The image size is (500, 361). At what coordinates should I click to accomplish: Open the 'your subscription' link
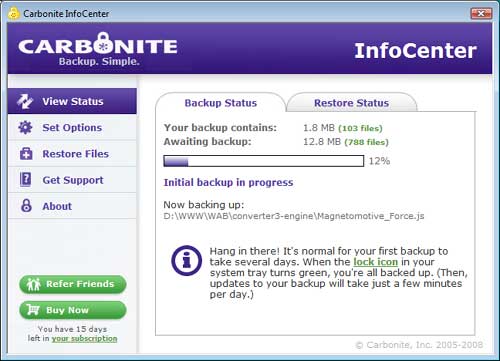coord(84,338)
